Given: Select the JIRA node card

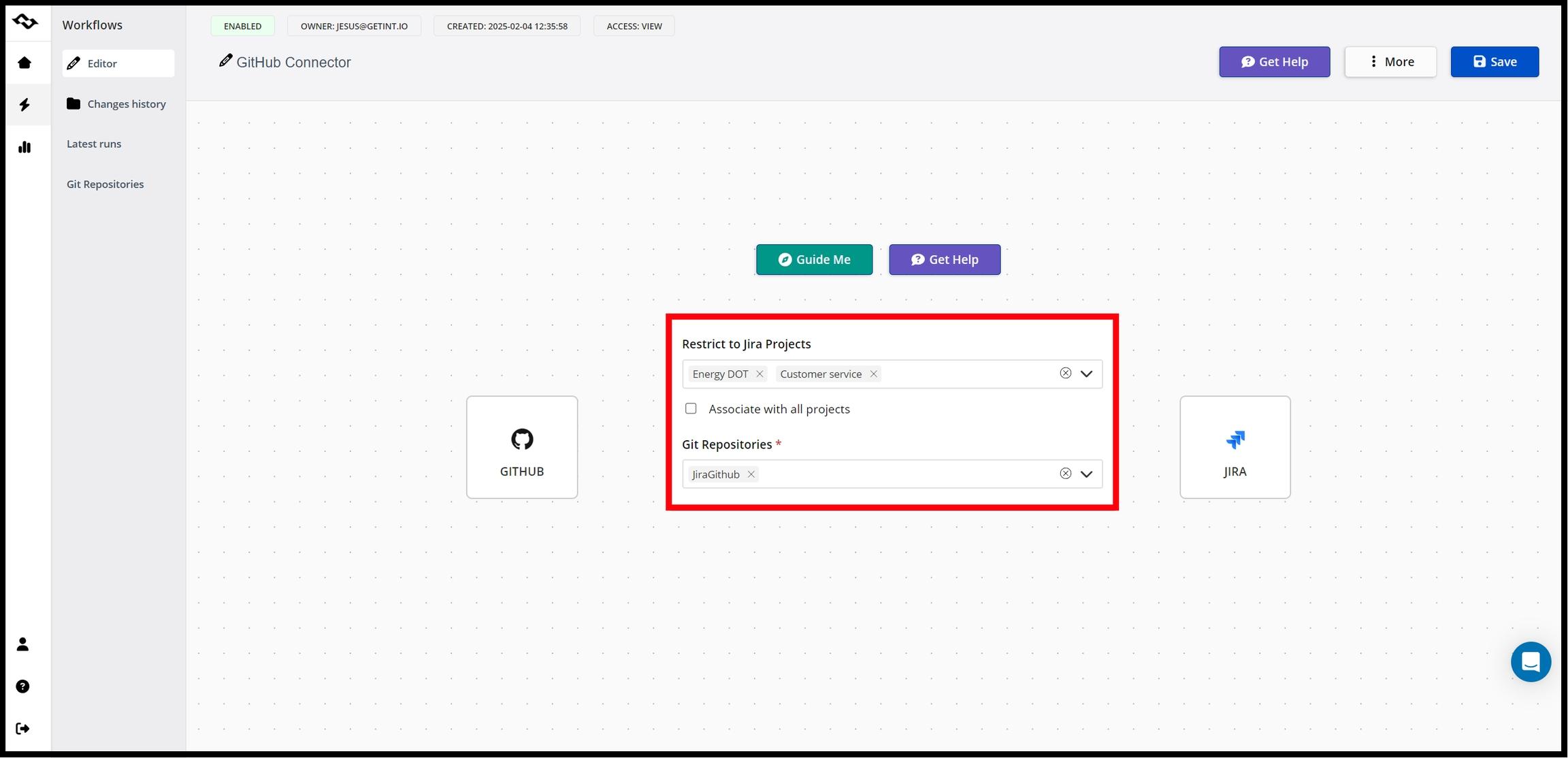Looking at the screenshot, I should pos(1235,447).
